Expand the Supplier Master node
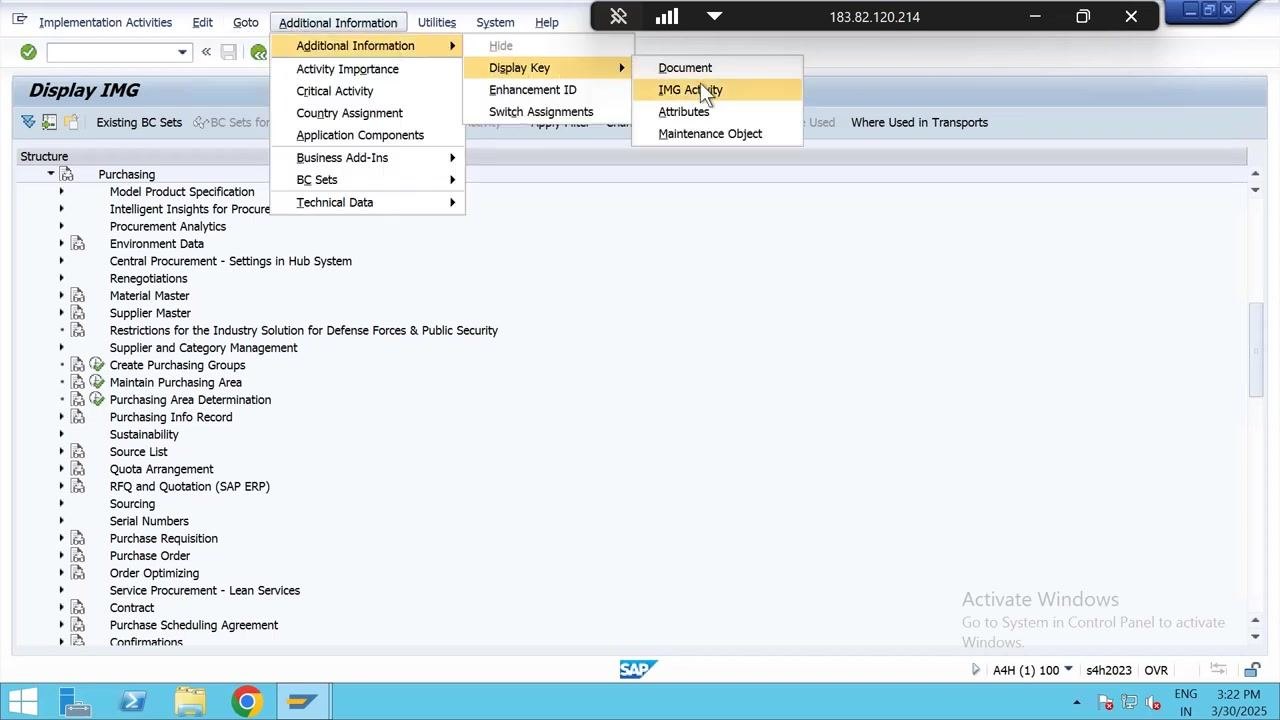The height and width of the screenshot is (720, 1280). click(61, 313)
